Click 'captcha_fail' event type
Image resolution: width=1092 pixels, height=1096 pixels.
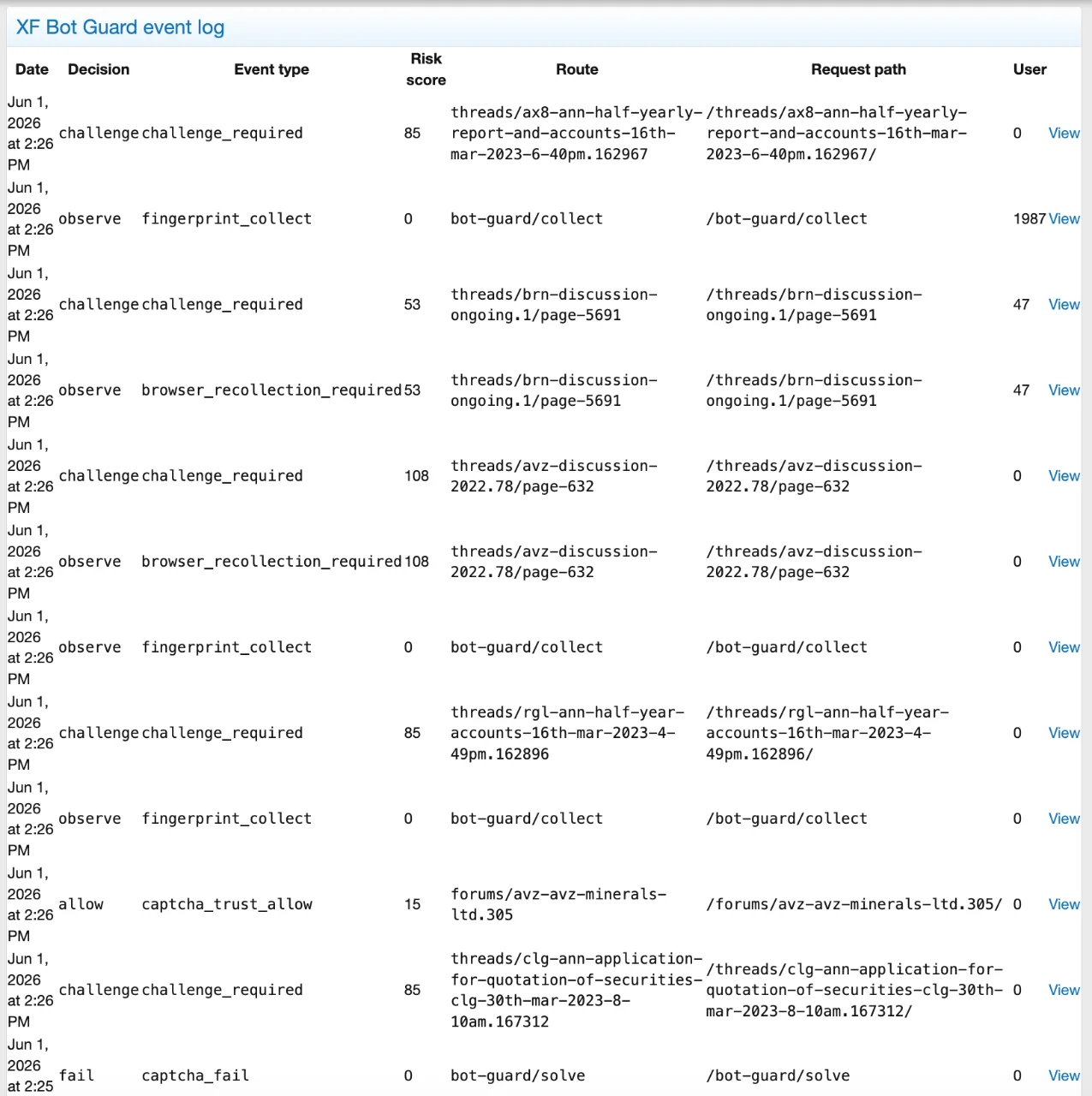[195, 1075]
